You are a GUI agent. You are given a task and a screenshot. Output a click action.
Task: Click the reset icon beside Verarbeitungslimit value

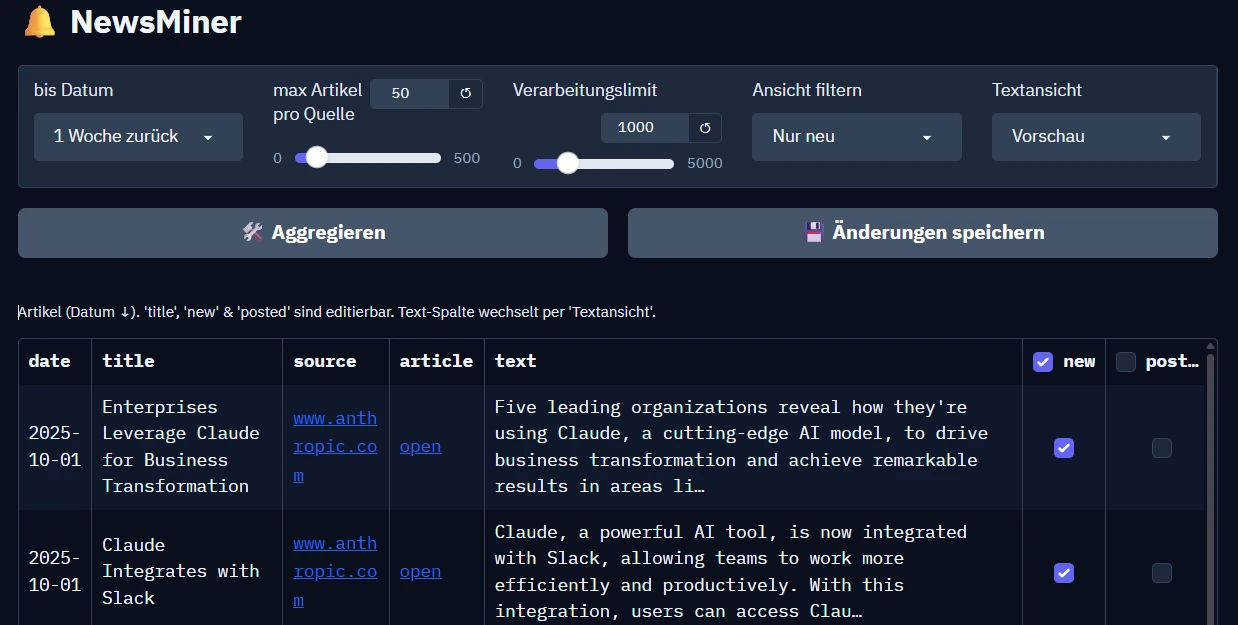coord(704,127)
